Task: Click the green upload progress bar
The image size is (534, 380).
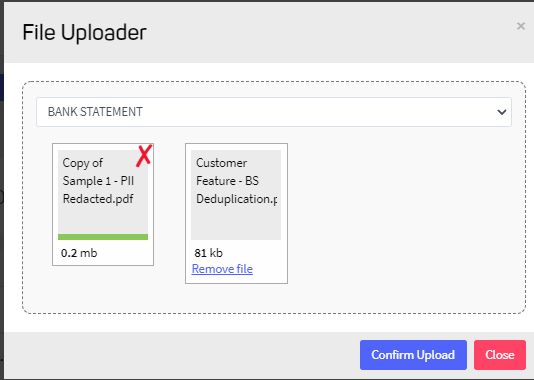Action: 103,237
